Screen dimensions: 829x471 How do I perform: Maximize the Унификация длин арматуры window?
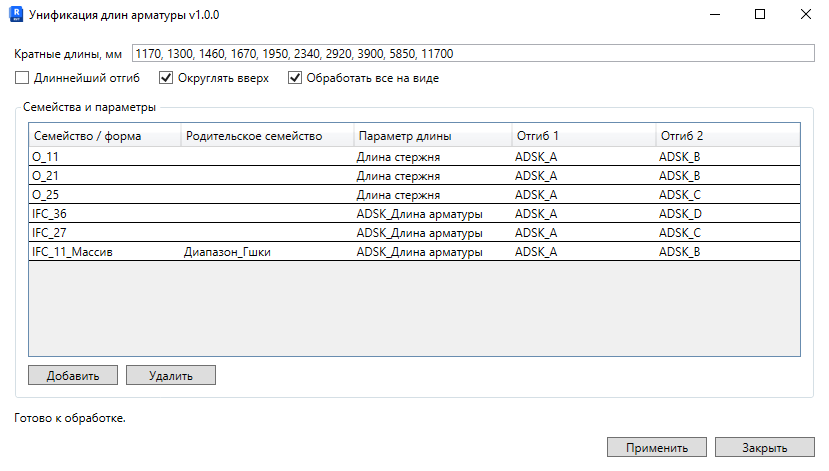click(x=760, y=14)
